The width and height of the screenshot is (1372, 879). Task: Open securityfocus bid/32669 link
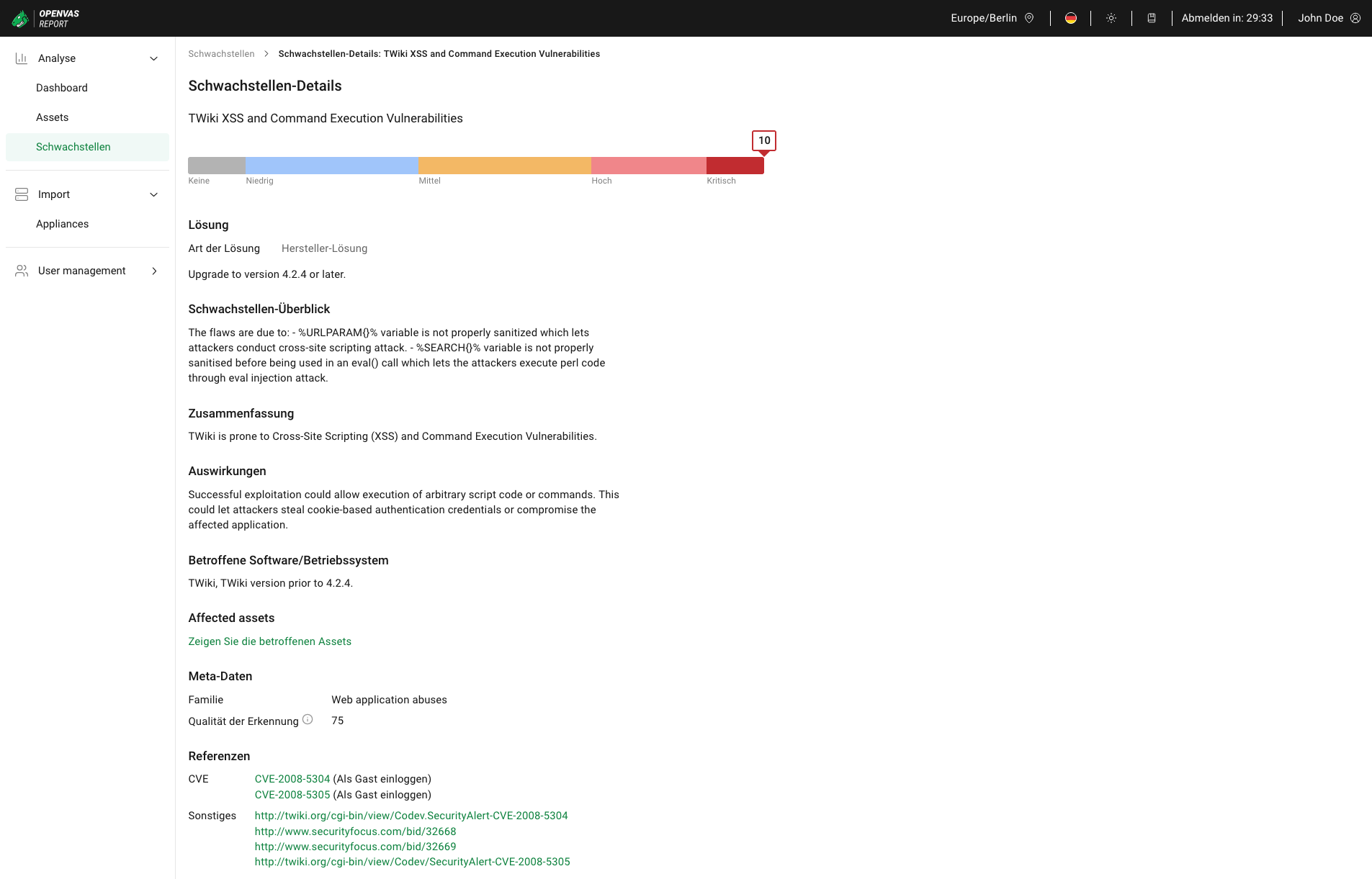[355, 847]
